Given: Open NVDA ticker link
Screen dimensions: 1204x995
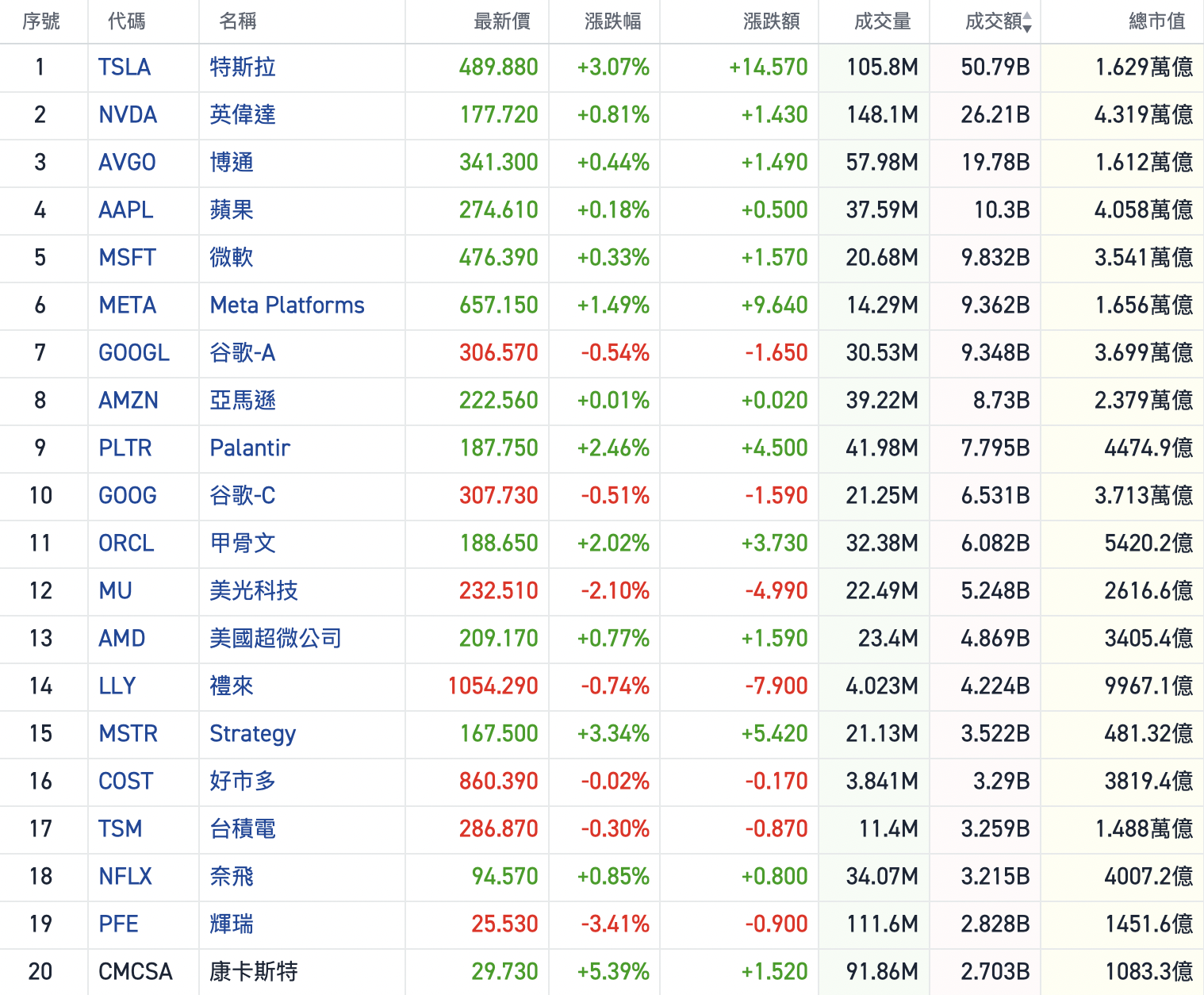Looking at the screenshot, I should 128,115.
